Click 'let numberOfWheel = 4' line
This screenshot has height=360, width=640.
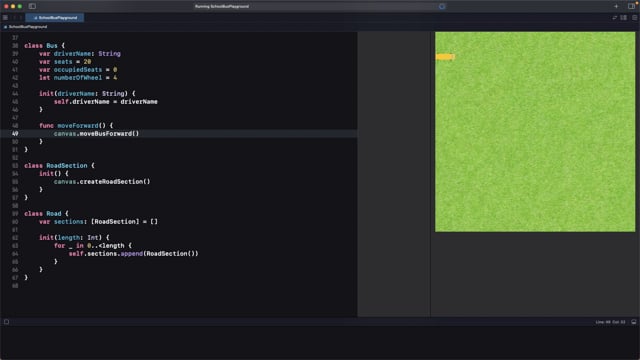point(78,78)
